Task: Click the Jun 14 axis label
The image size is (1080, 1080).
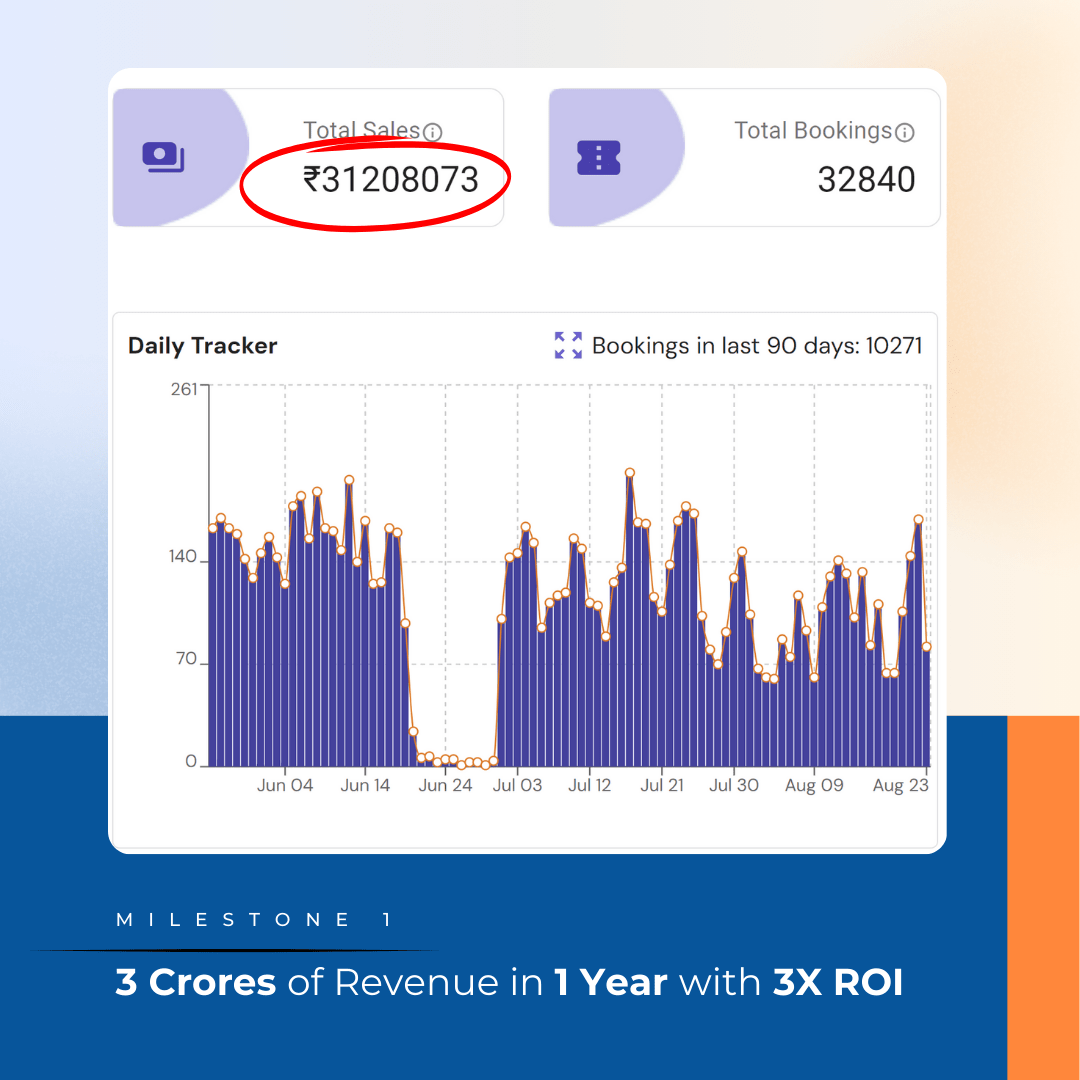Action: [x=365, y=785]
